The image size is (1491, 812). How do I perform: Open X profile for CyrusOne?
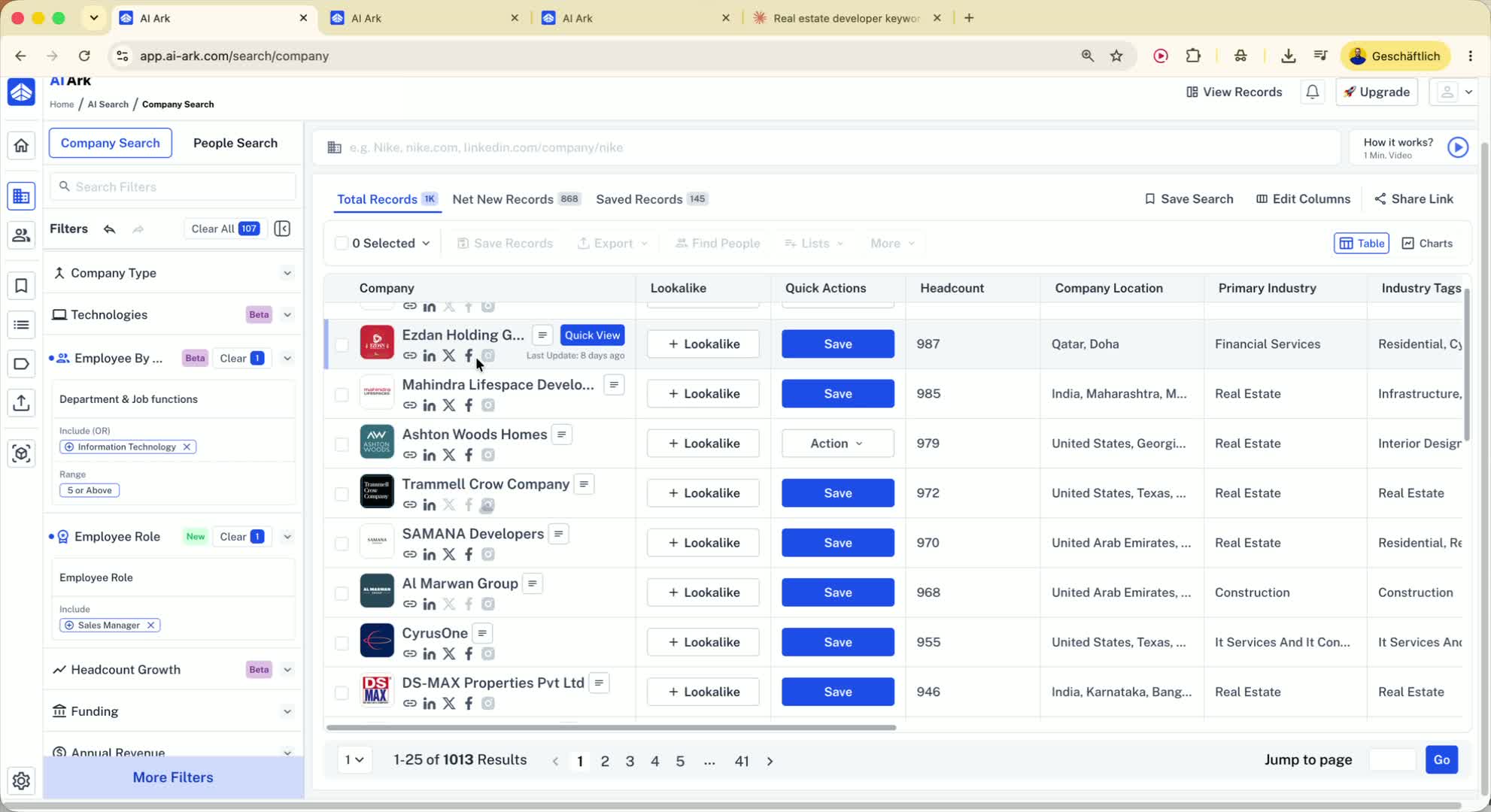tap(449, 653)
